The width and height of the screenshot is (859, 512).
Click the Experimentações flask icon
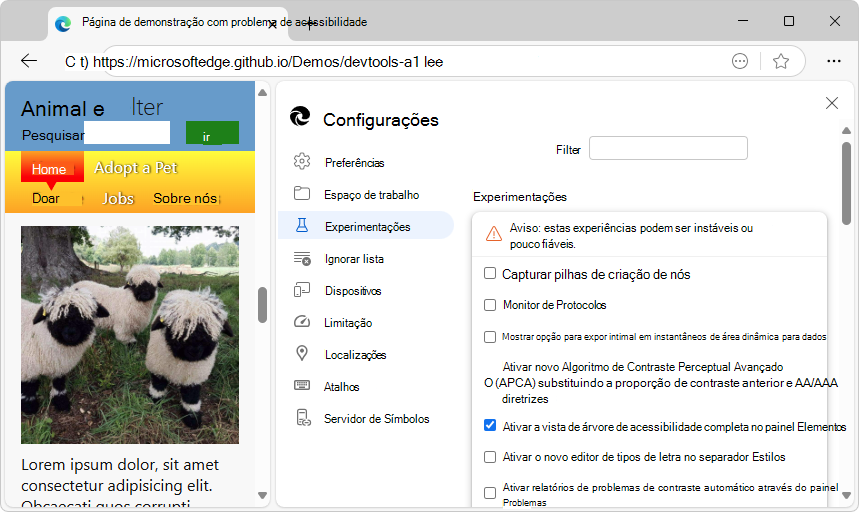302,226
